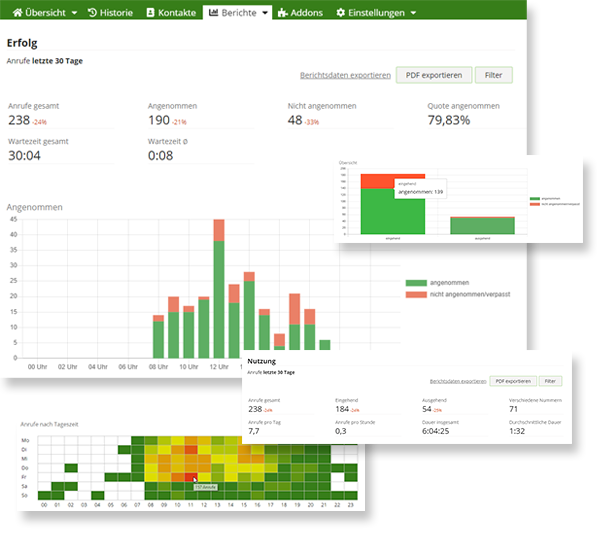The image size is (600, 537).
Task: Expand the Übersicht dropdown arrow
Action: (74, 13)
